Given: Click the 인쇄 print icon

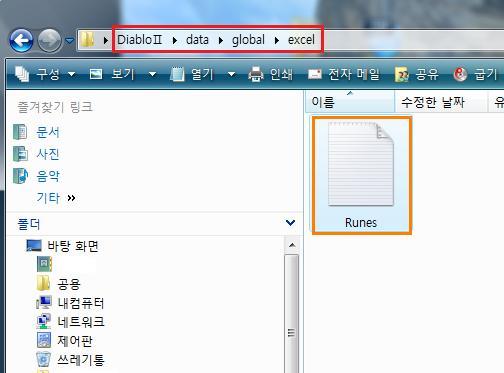Looking at the screenshot, I should pyautogui.click(x=256, y=74).
